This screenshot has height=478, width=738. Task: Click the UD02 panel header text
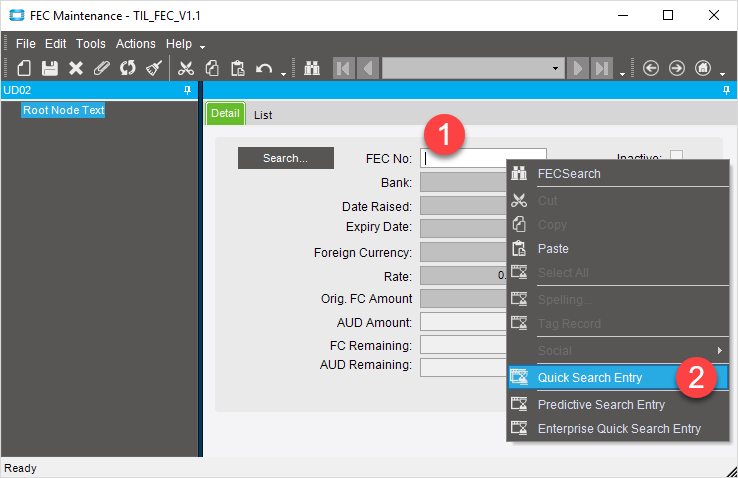click(x=17, y=90)
